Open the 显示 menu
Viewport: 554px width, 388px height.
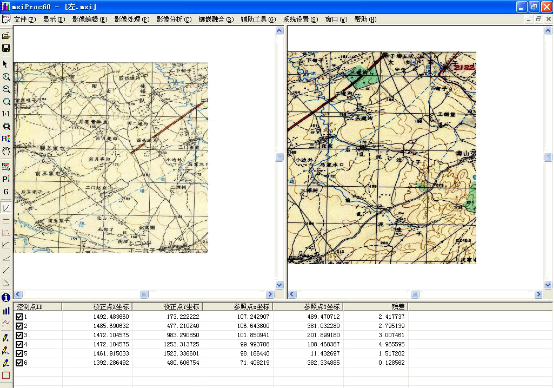[54, 19]
